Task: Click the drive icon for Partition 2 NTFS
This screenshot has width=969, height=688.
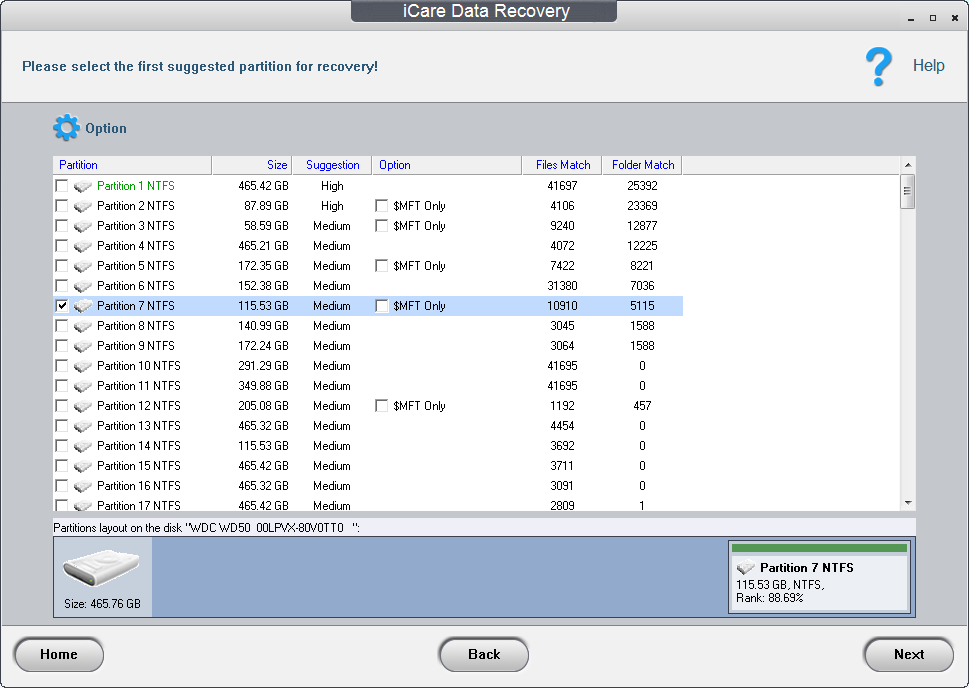Action: 83,206
